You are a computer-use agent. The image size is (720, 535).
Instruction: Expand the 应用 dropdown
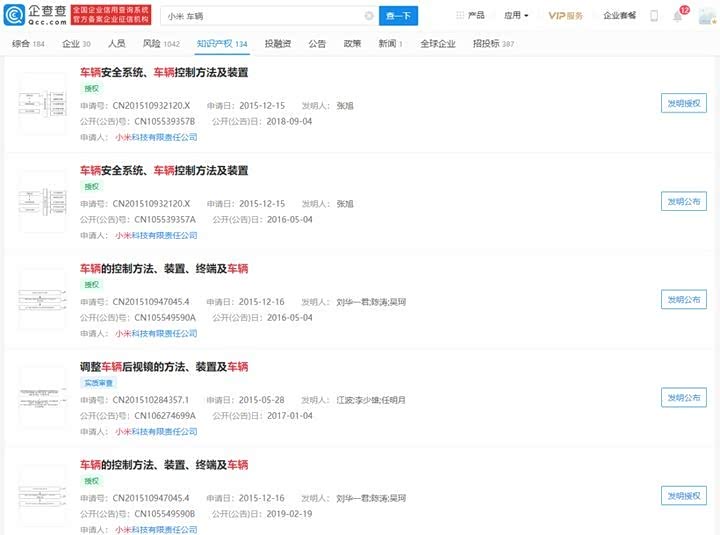[516, 16]
